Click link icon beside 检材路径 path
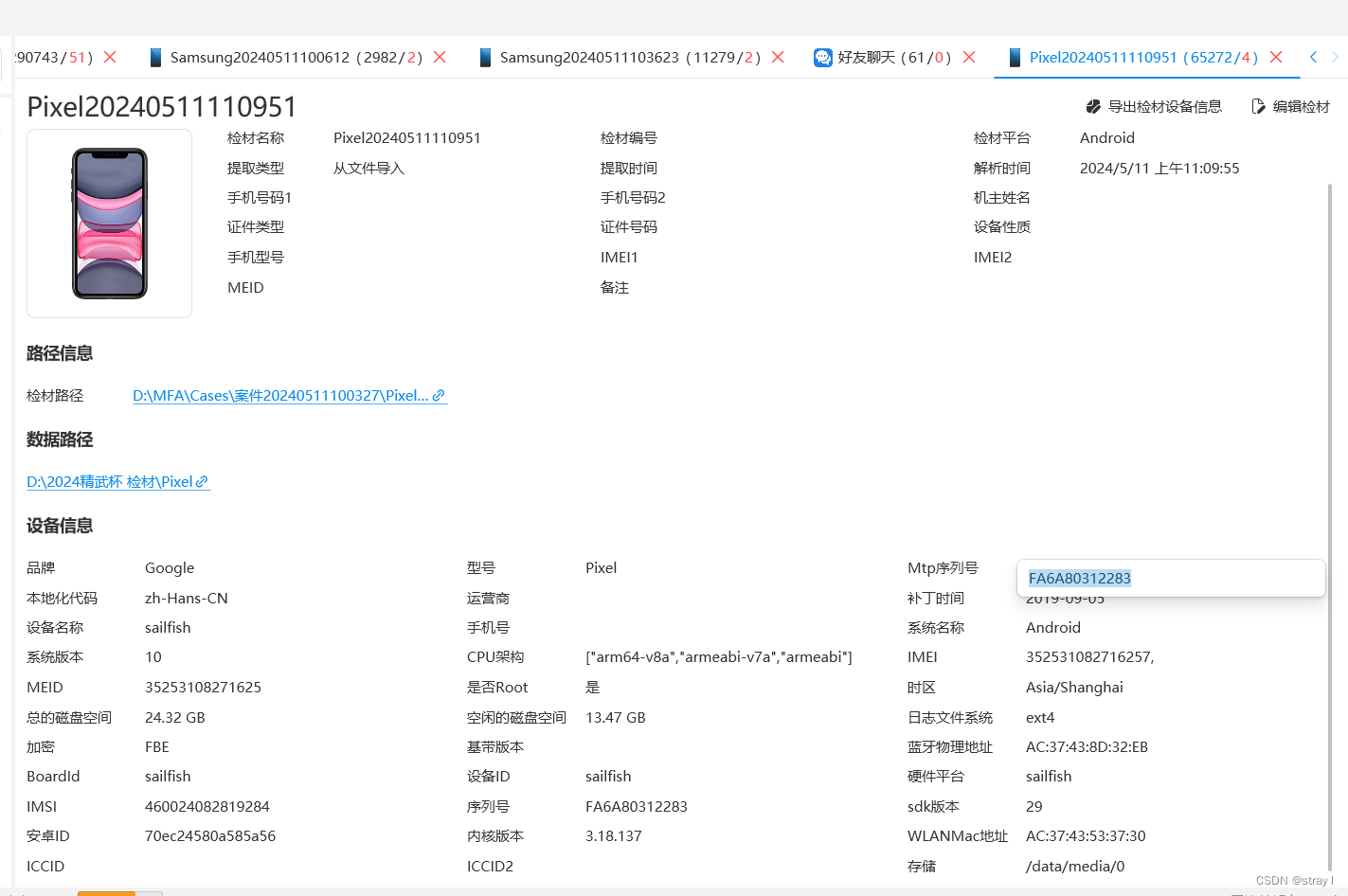The image size is (1348, 896). click(439, 396)
